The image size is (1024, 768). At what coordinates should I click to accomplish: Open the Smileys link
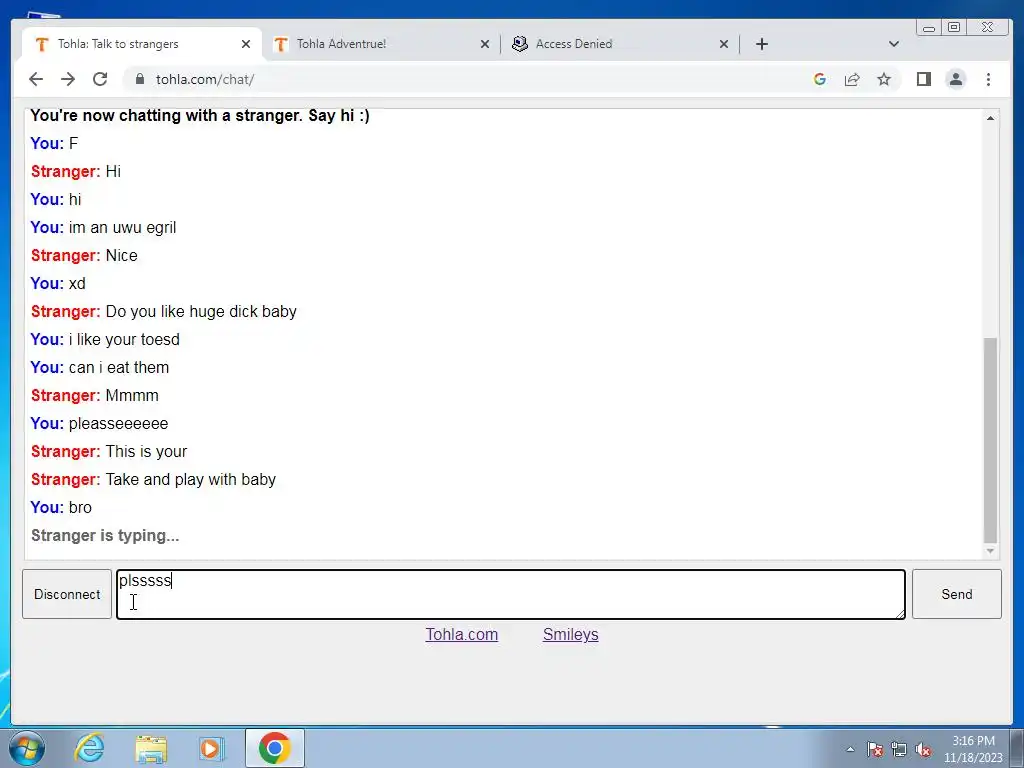pyautogui.click(x=570, y=634)
